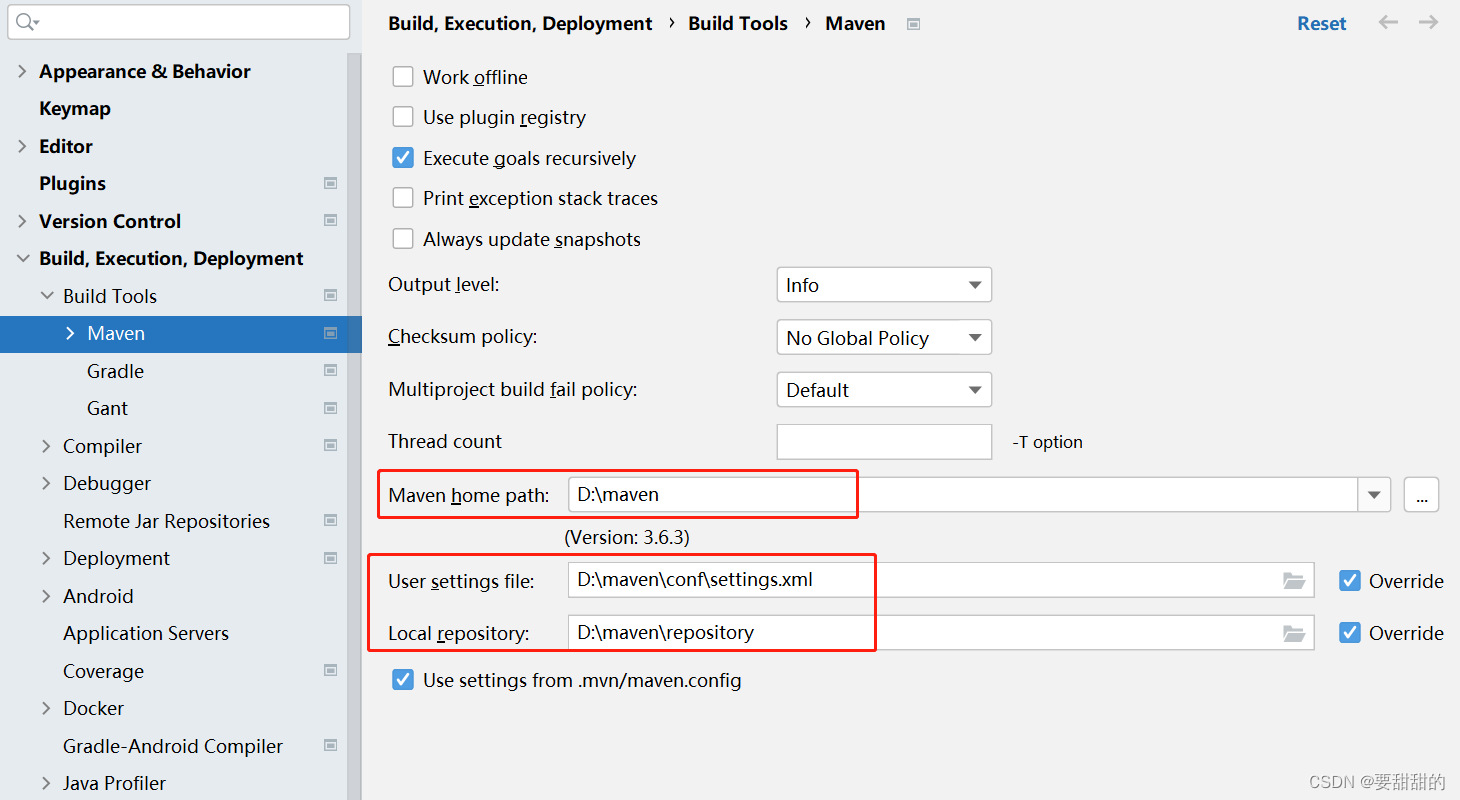This screenshot has width=1460, height=800.
Task: Open the folder browser for Local repository
Action: [x=1294, y=632]
